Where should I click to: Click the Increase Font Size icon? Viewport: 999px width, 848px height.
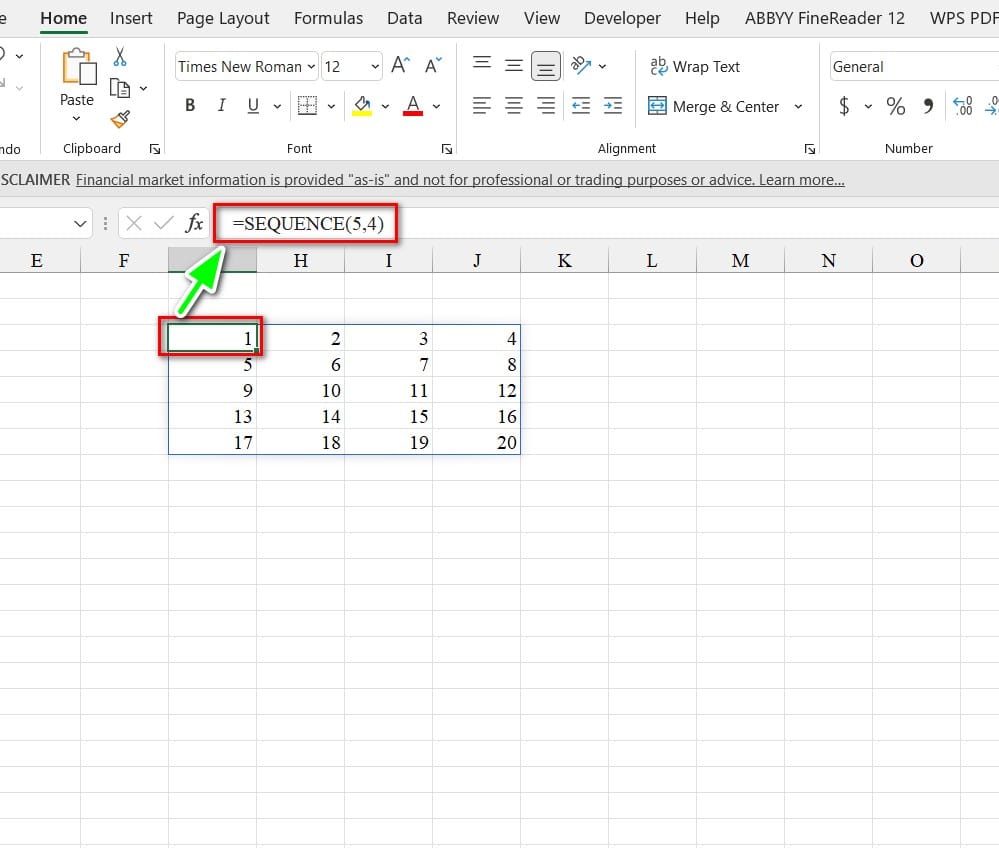400,66
